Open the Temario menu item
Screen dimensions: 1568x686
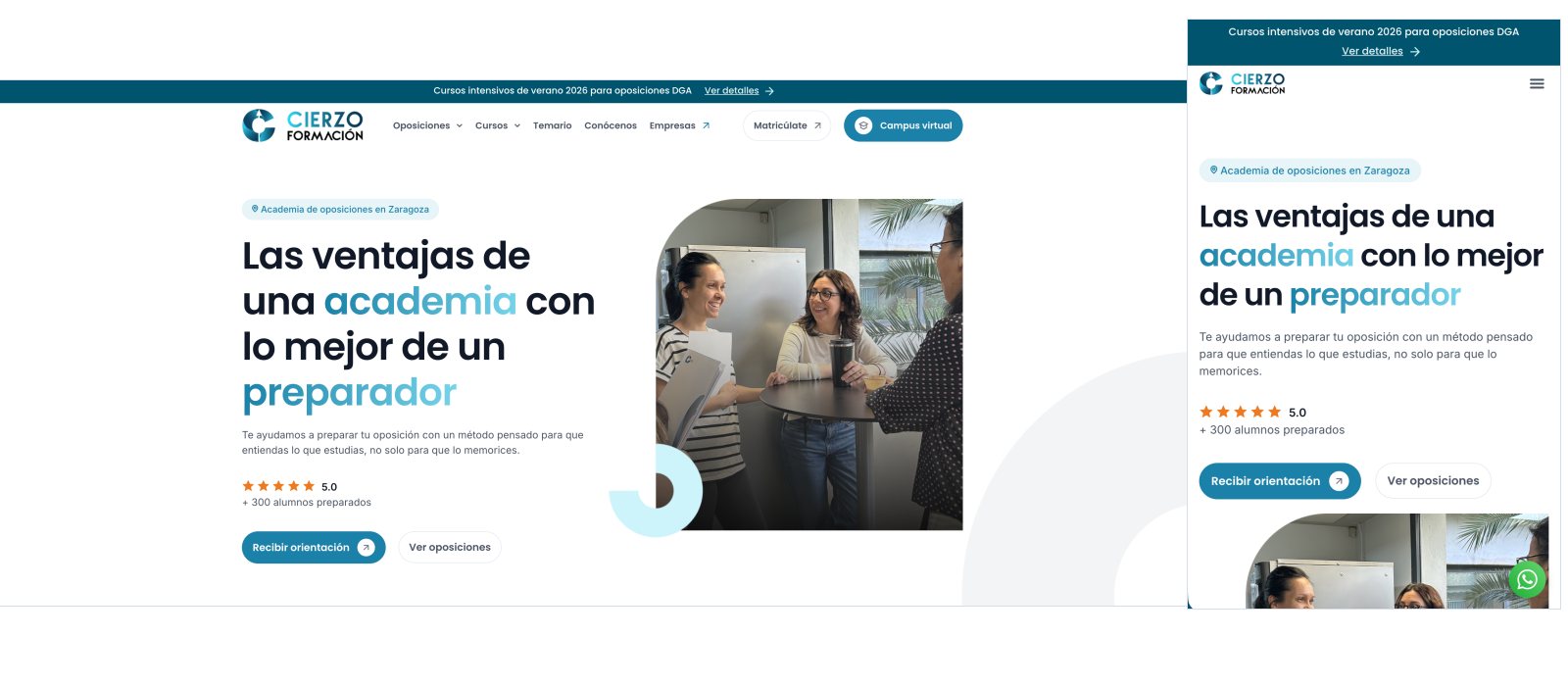tap(552, 125)
